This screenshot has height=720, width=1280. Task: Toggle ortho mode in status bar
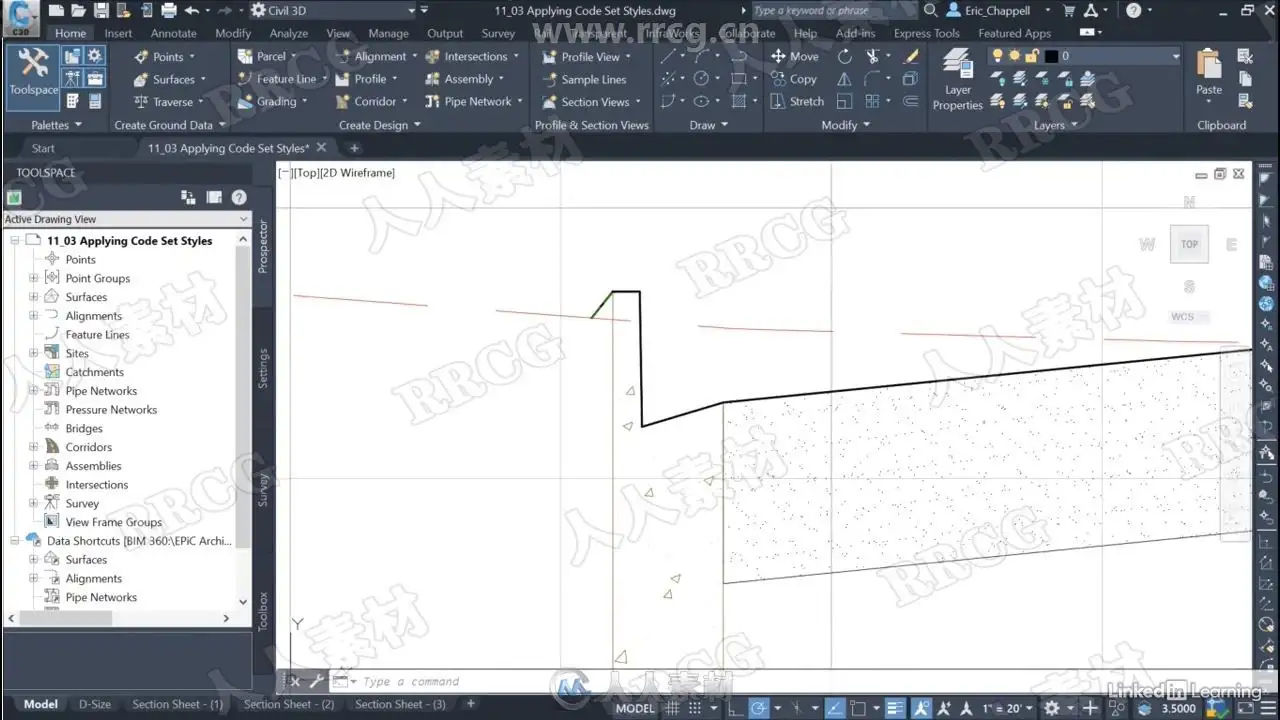click(736, 708)
